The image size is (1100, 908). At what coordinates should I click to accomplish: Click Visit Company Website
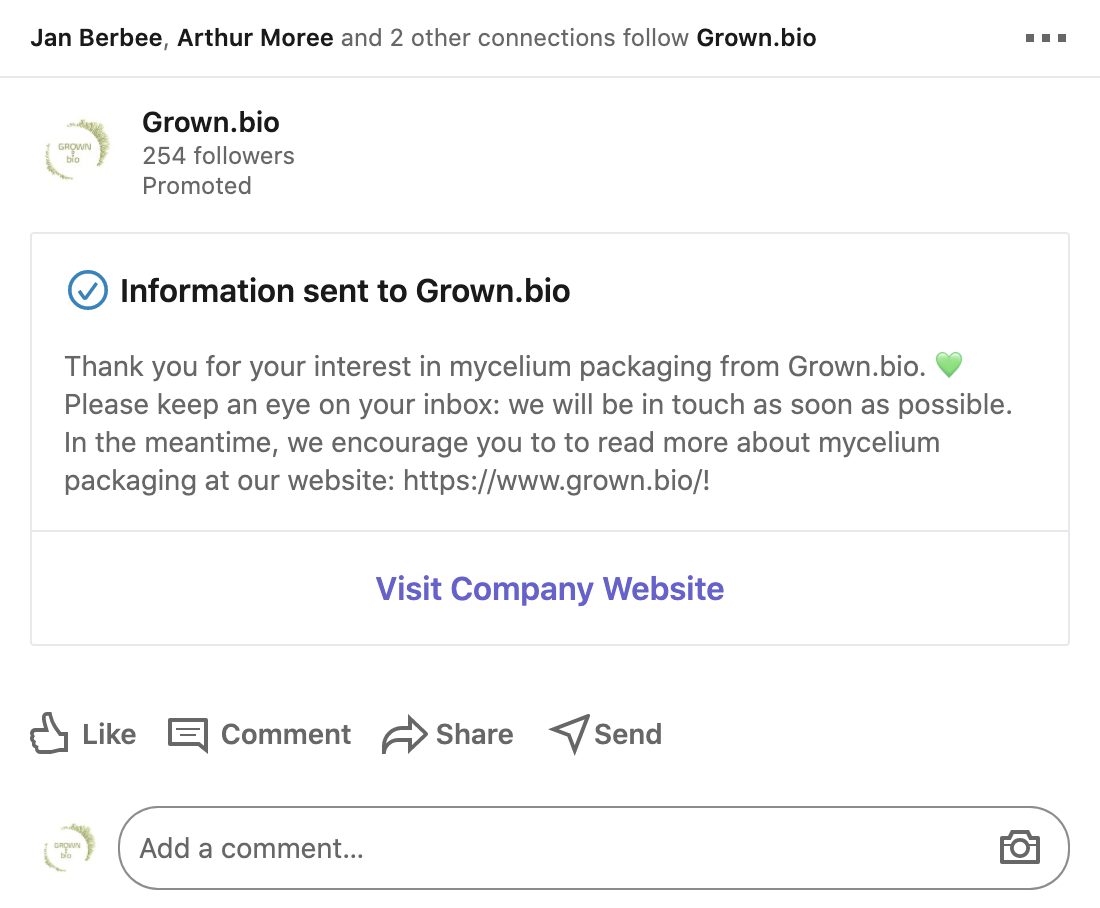(x=549, y=588)
